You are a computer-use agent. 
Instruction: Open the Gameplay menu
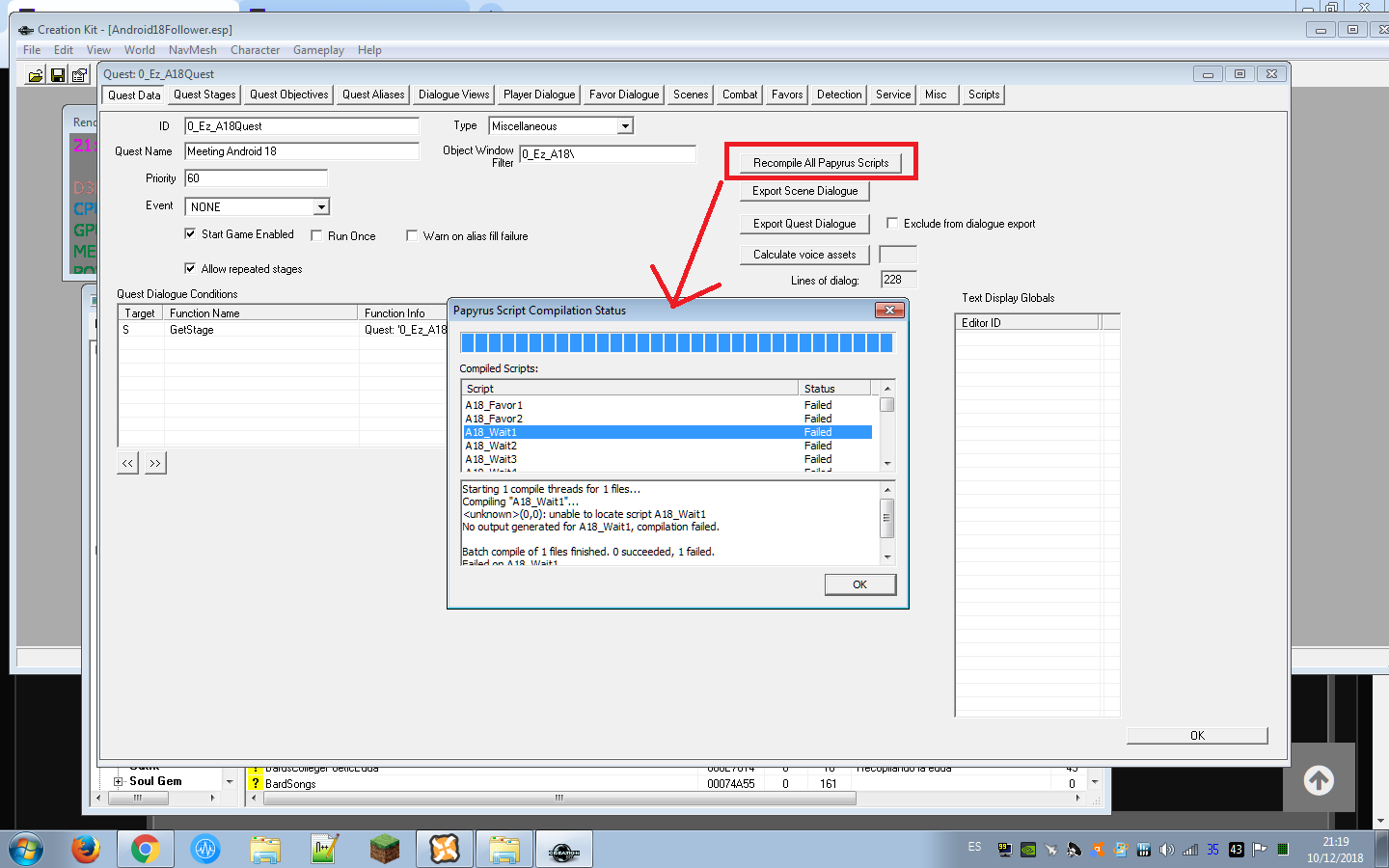point(318,50)
